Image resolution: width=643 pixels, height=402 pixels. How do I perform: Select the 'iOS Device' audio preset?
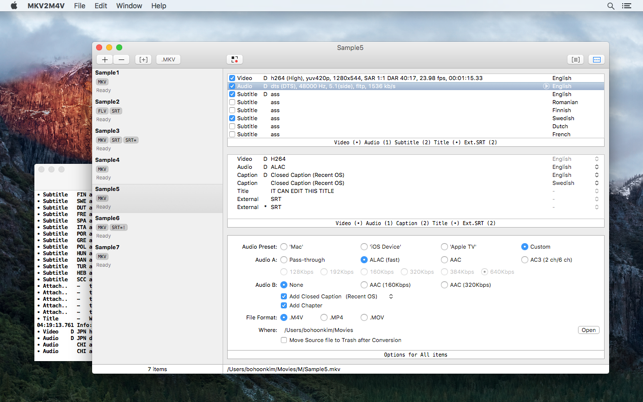(364, 247)
